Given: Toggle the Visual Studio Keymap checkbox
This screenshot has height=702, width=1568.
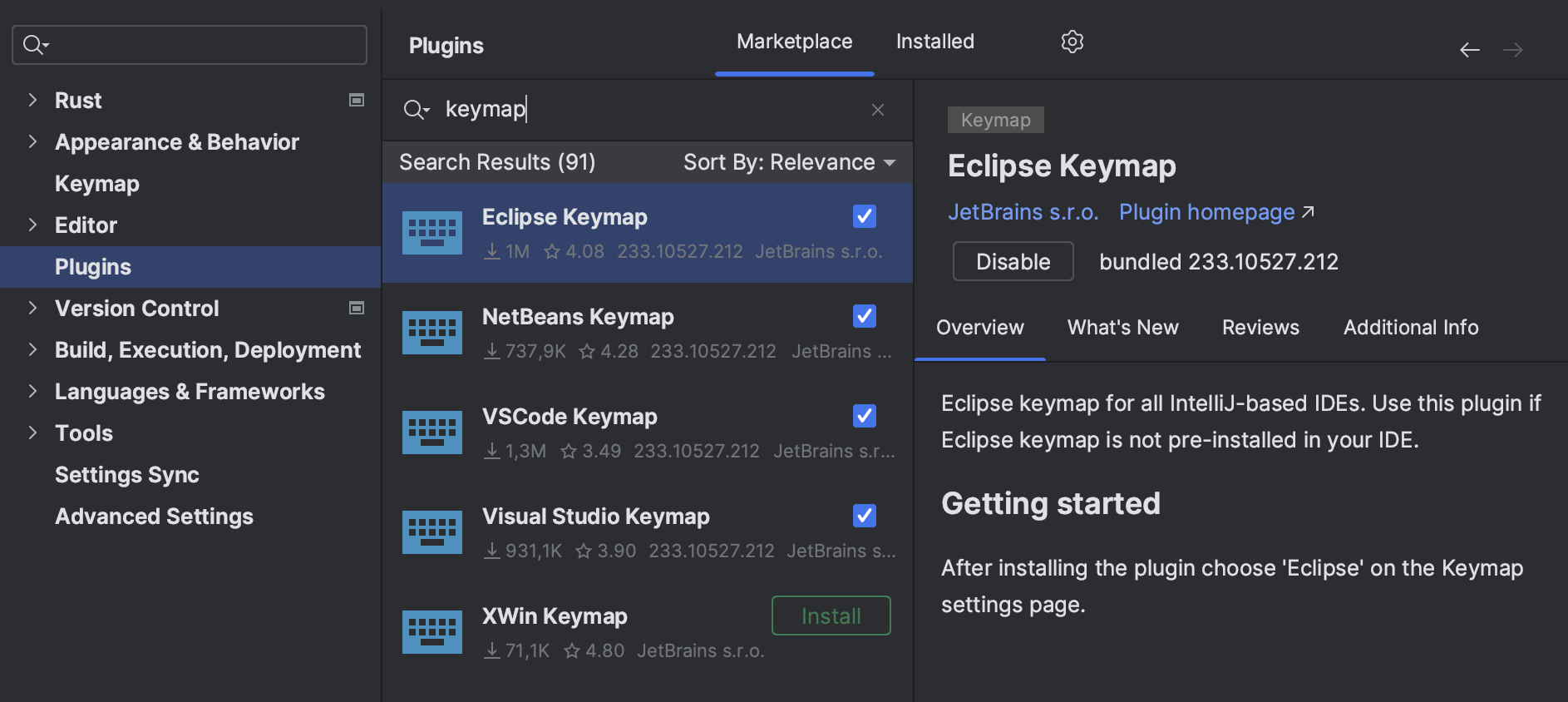Looking at the screenshot, I should pos(864,516).
